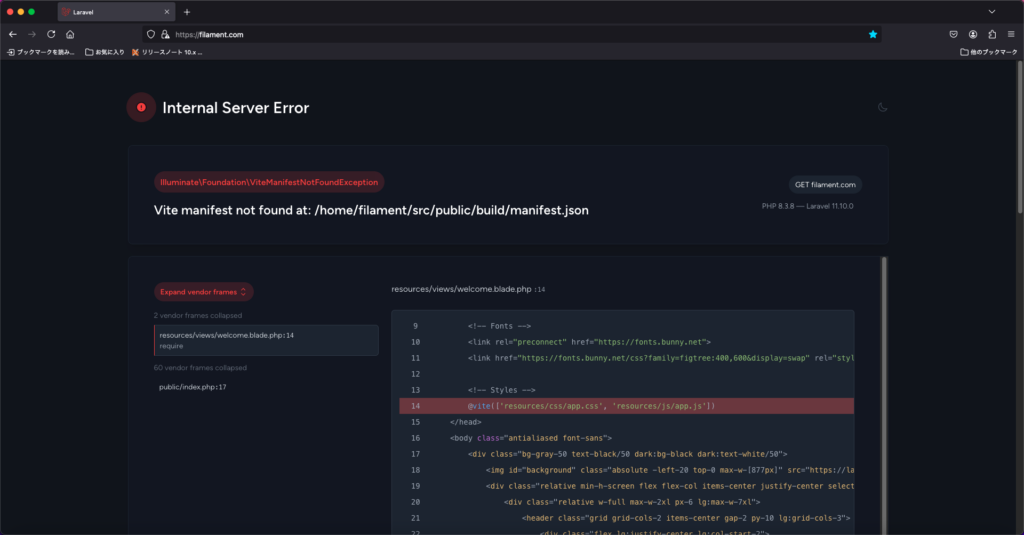Open the お気に入り bookmarks folder

pyautogui.click(x=104, y=52)
